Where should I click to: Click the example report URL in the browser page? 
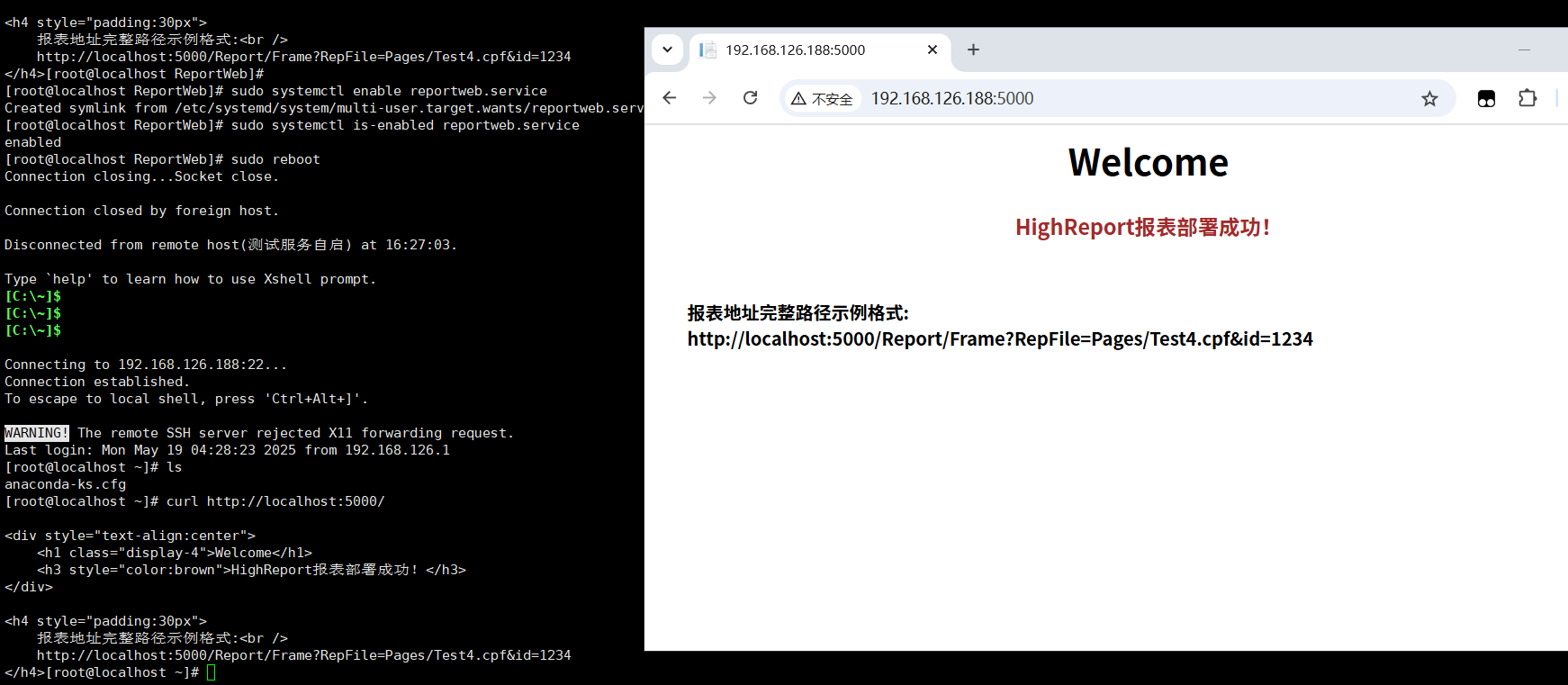1000,339
